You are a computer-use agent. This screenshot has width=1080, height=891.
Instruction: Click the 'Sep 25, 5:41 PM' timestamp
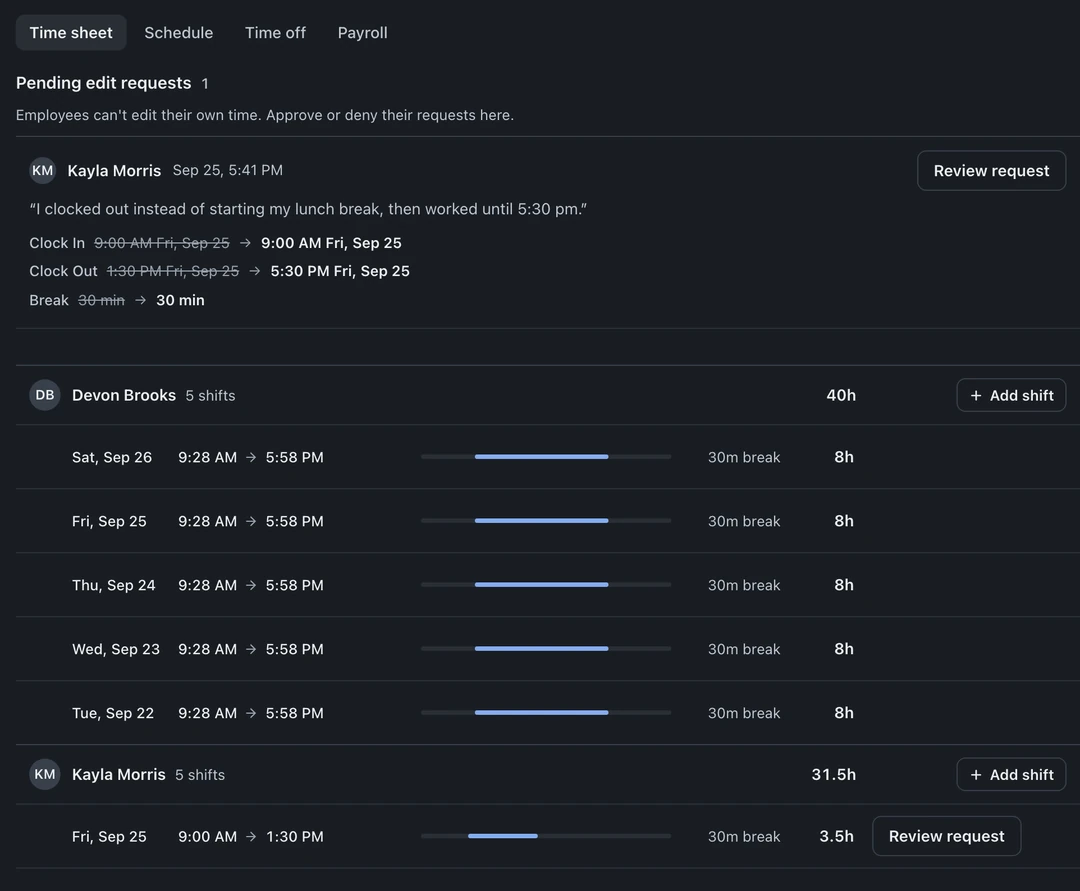point(227,170)
